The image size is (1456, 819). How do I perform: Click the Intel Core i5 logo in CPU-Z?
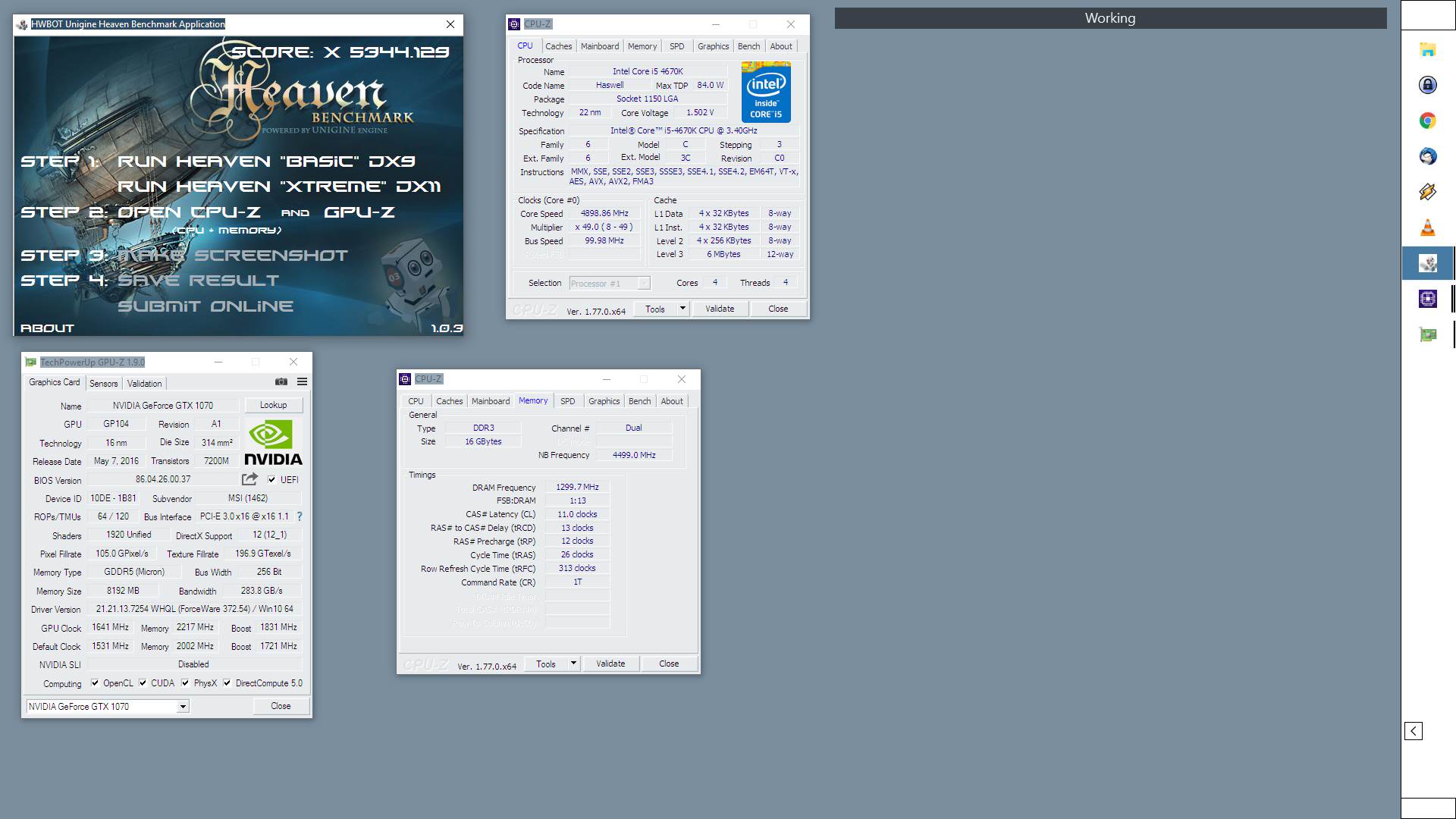[x=766, y=93]
